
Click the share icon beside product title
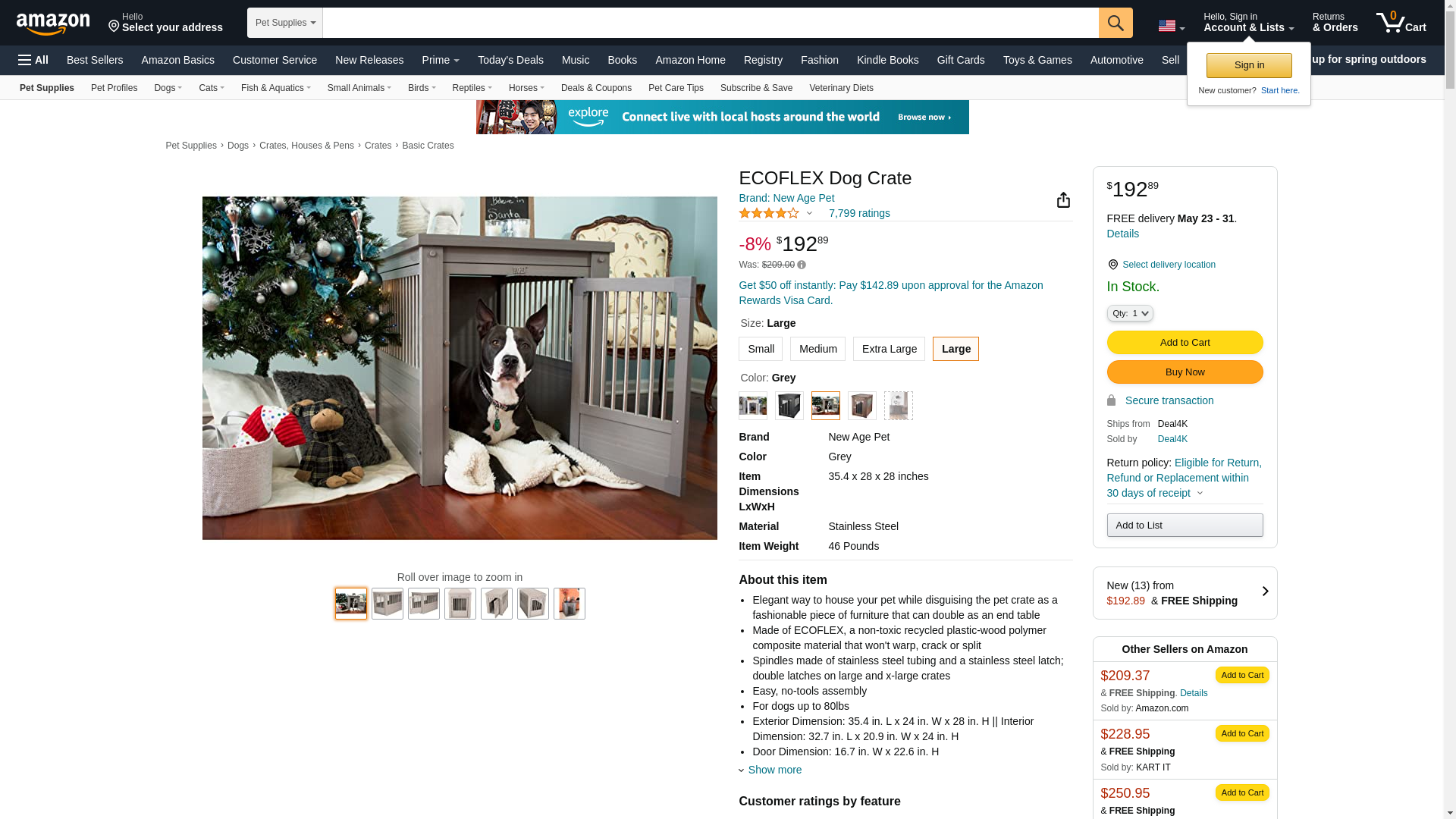(x=1063, y=199)
